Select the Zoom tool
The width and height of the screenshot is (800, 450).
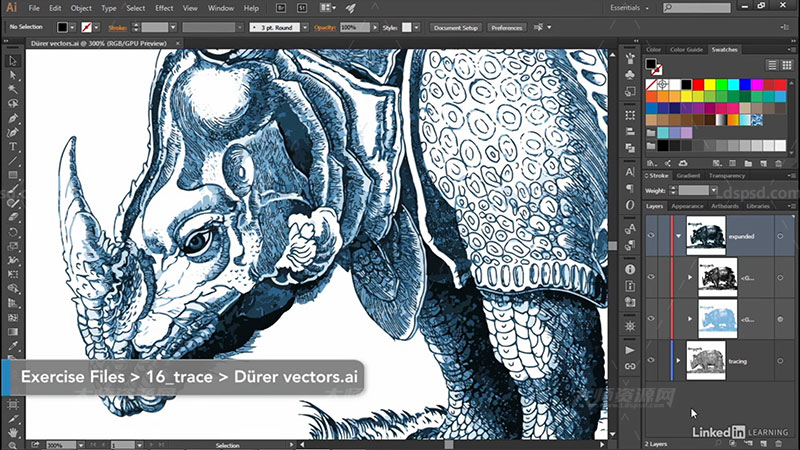pyautogui.click(x=13, y=445)
